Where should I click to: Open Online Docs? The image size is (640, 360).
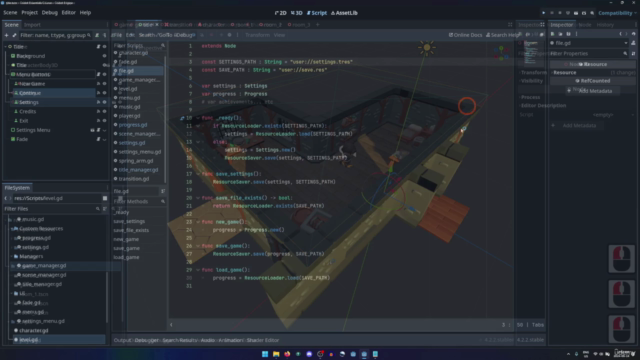(x=465, y=35)
